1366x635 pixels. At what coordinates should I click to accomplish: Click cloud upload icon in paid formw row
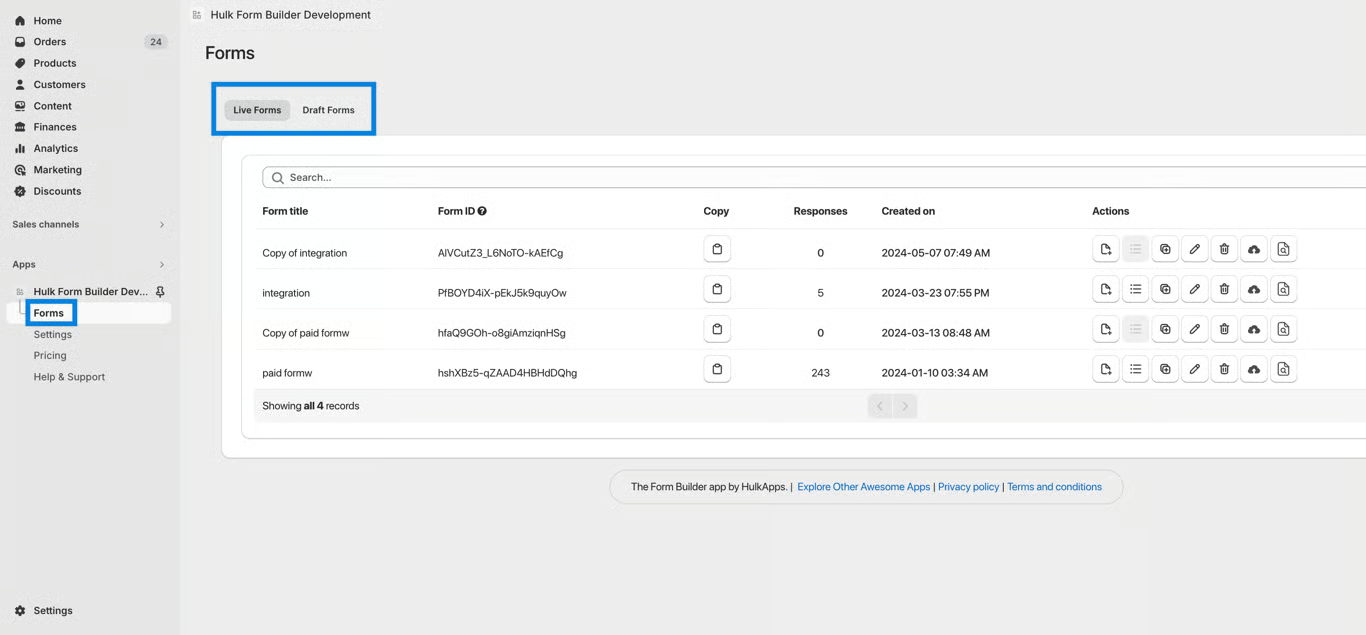1254,369
